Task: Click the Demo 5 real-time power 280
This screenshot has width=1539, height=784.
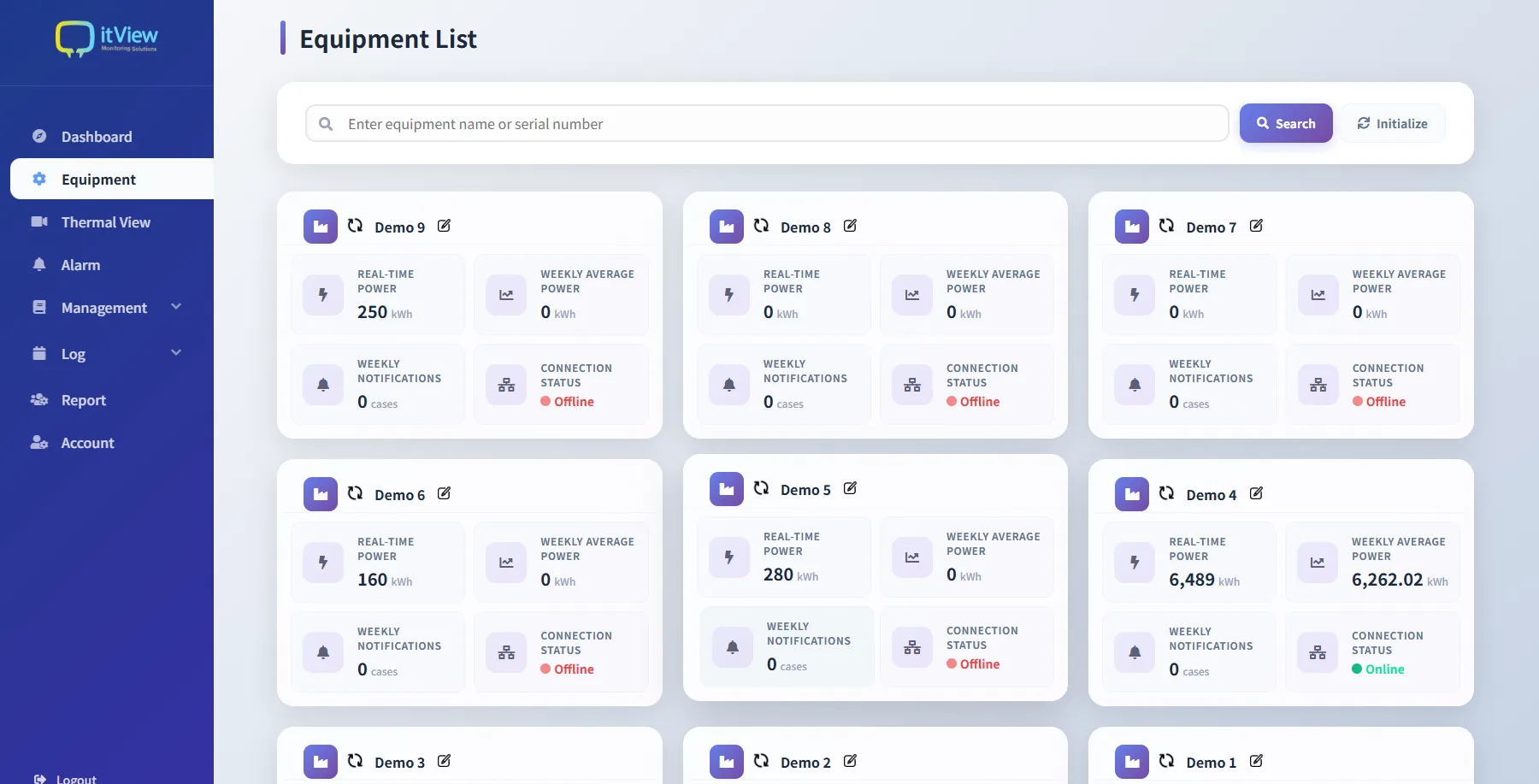Action: [778, 575]
